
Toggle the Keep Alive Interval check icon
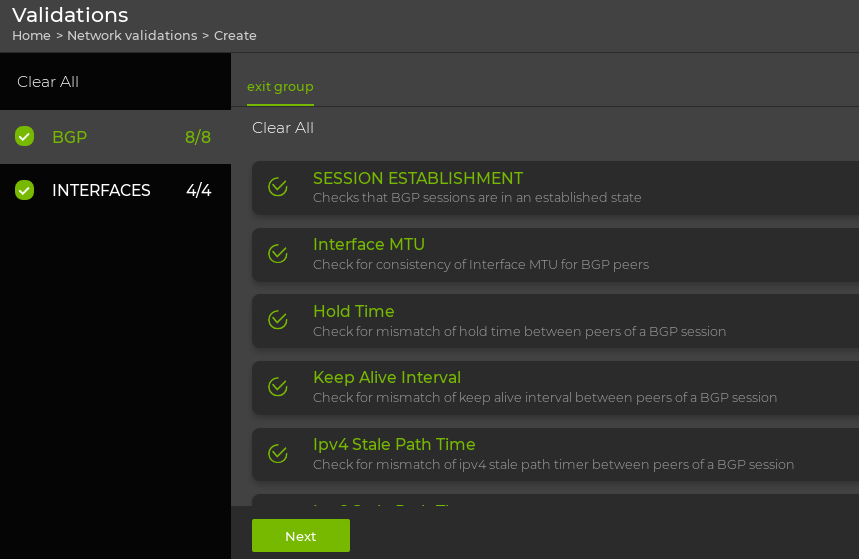tap(278, 387)
